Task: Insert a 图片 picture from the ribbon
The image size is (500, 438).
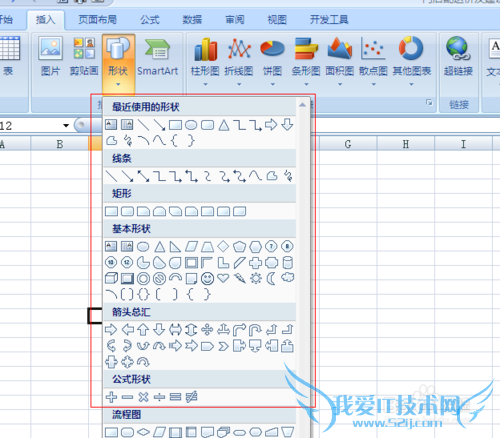Action: [50, 57]
